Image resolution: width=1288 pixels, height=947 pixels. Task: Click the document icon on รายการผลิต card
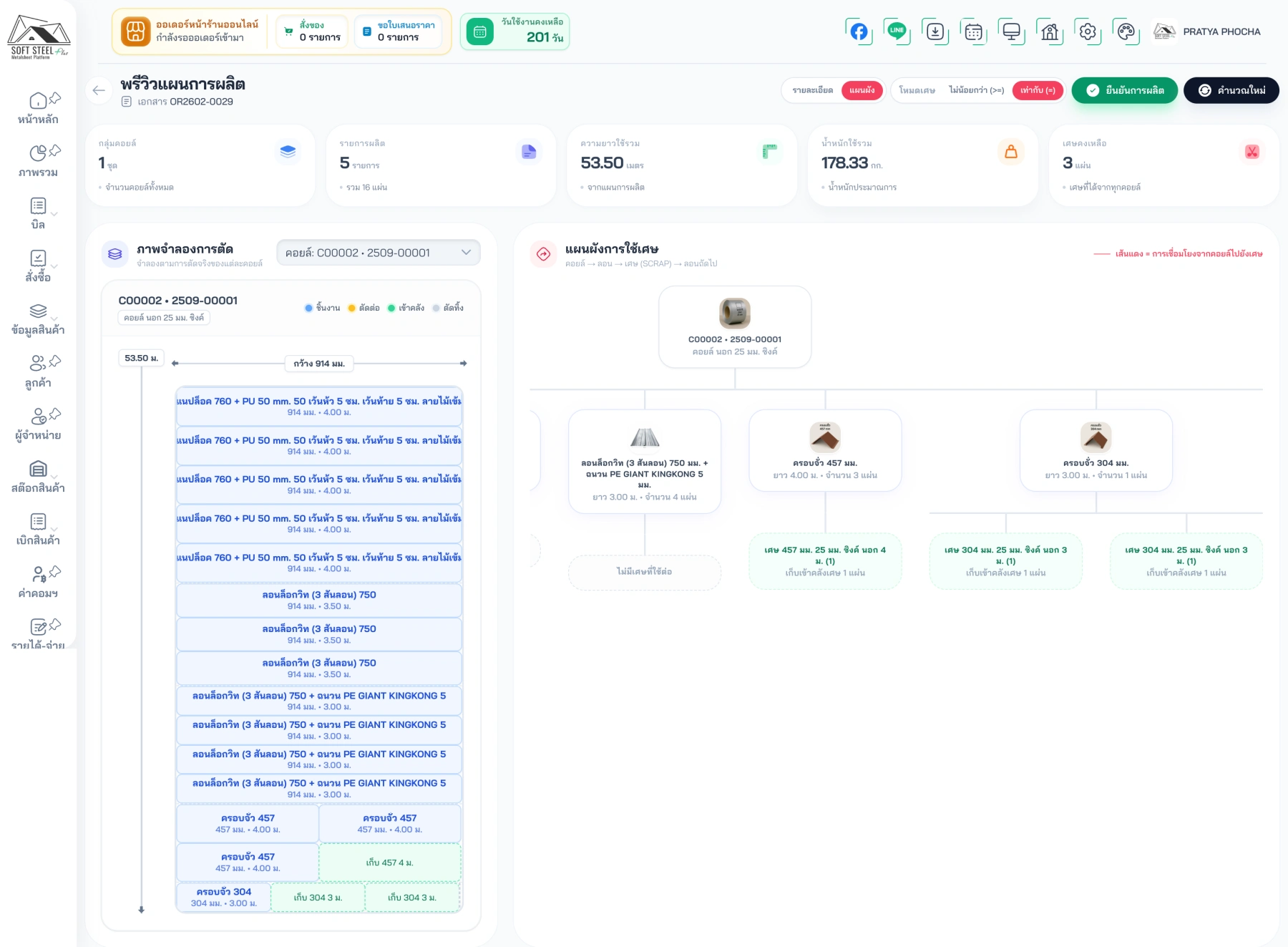[x=529, y=151]
